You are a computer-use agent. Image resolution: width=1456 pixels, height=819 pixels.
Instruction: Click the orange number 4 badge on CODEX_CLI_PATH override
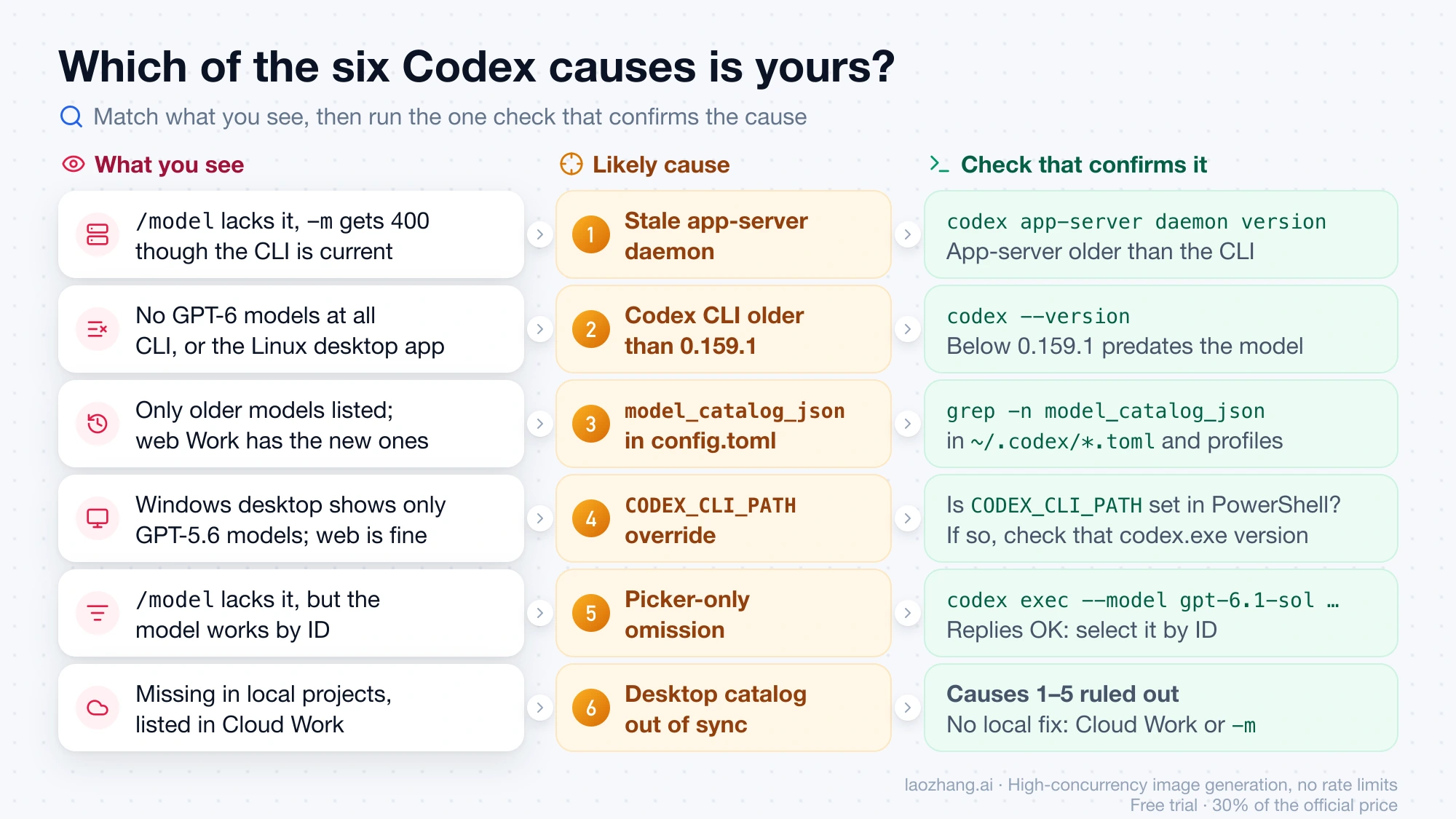pos(591,518)
